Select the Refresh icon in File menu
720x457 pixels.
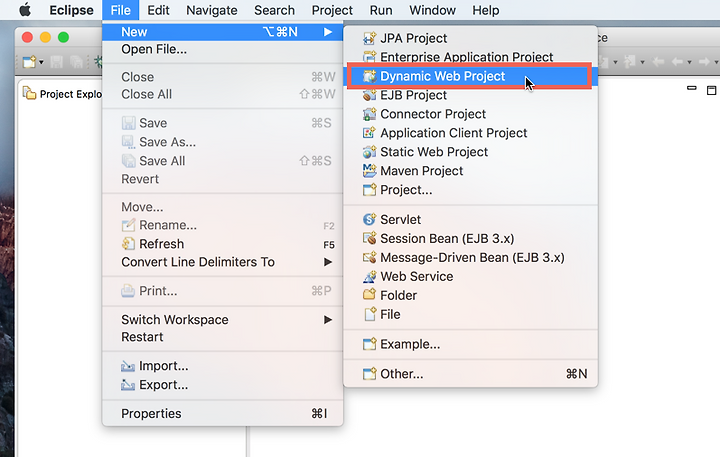(129, 243)
